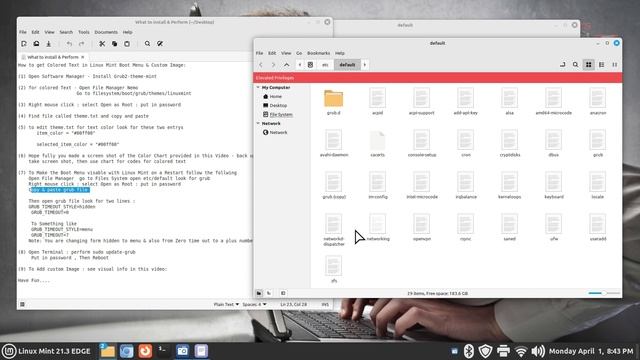Go forward in the file manager
Image resolution: width=640 pixels, height=360 pixels.
tap(273, 65)
